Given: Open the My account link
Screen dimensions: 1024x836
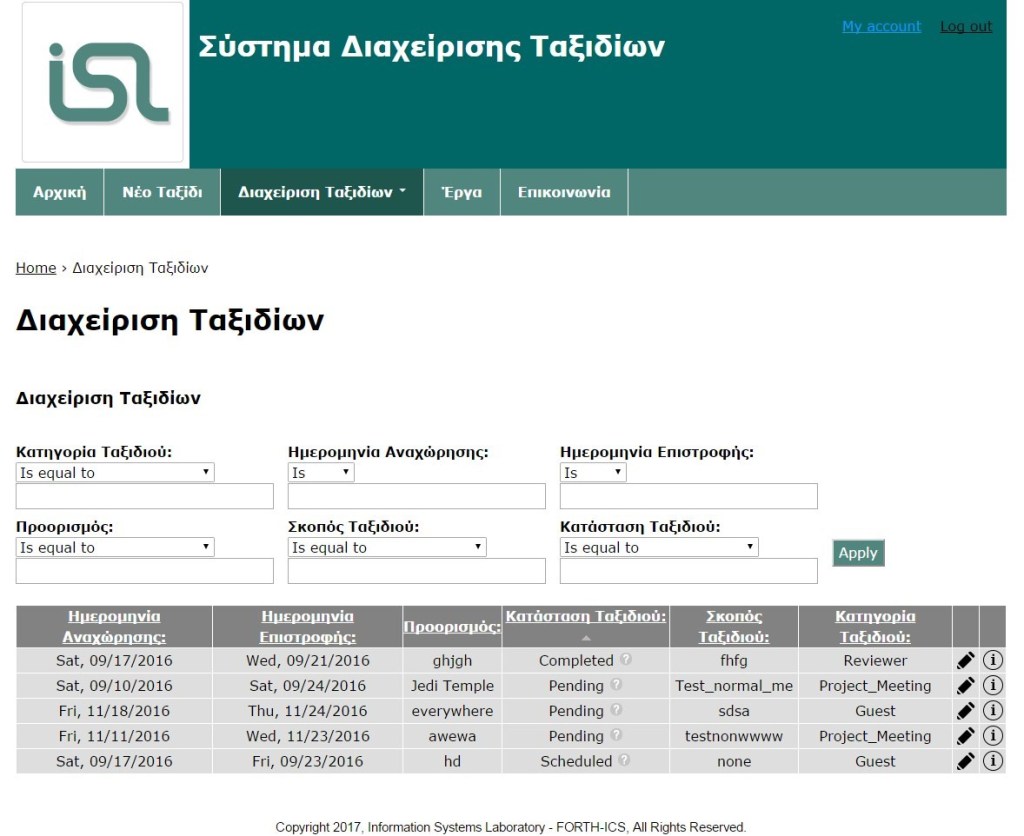Looking at the screenshot, I should tap(881, 27).
